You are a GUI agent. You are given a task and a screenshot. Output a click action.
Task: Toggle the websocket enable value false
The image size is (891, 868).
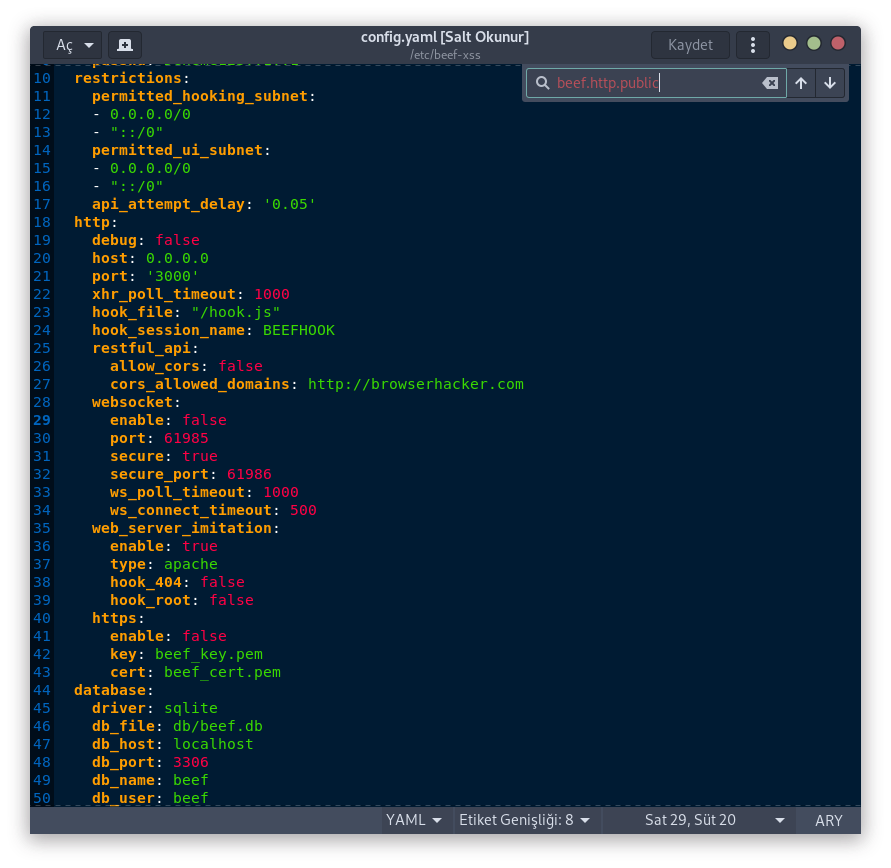(204, 420)
